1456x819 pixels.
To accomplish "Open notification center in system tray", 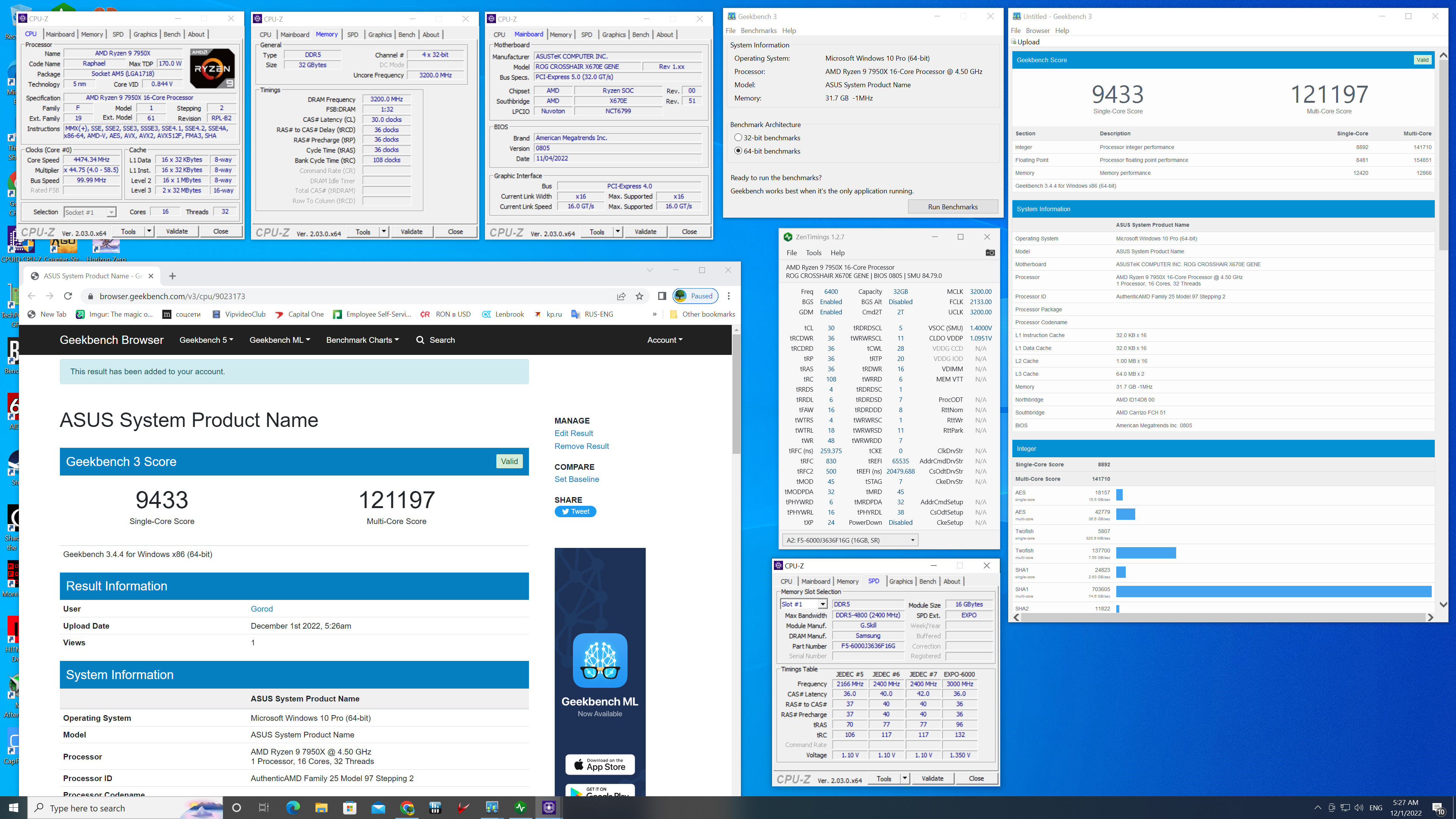I will pyautogui.click(x=1439, y=808).
